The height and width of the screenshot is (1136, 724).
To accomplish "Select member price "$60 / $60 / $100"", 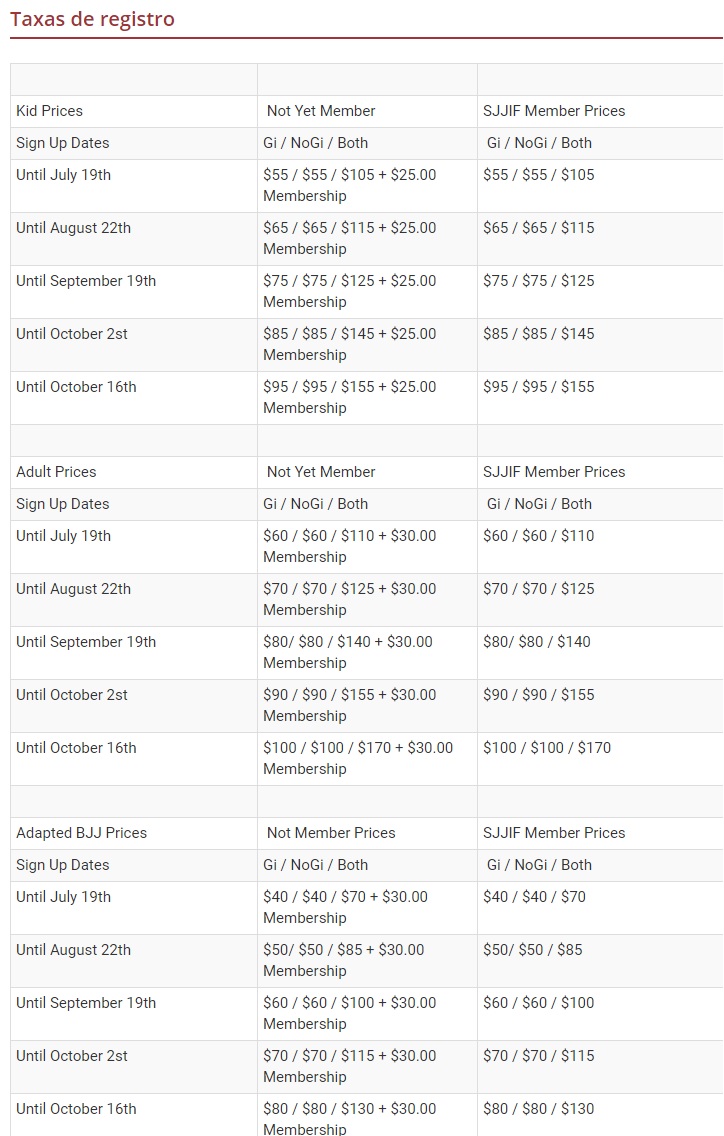I will point(539,1003).
